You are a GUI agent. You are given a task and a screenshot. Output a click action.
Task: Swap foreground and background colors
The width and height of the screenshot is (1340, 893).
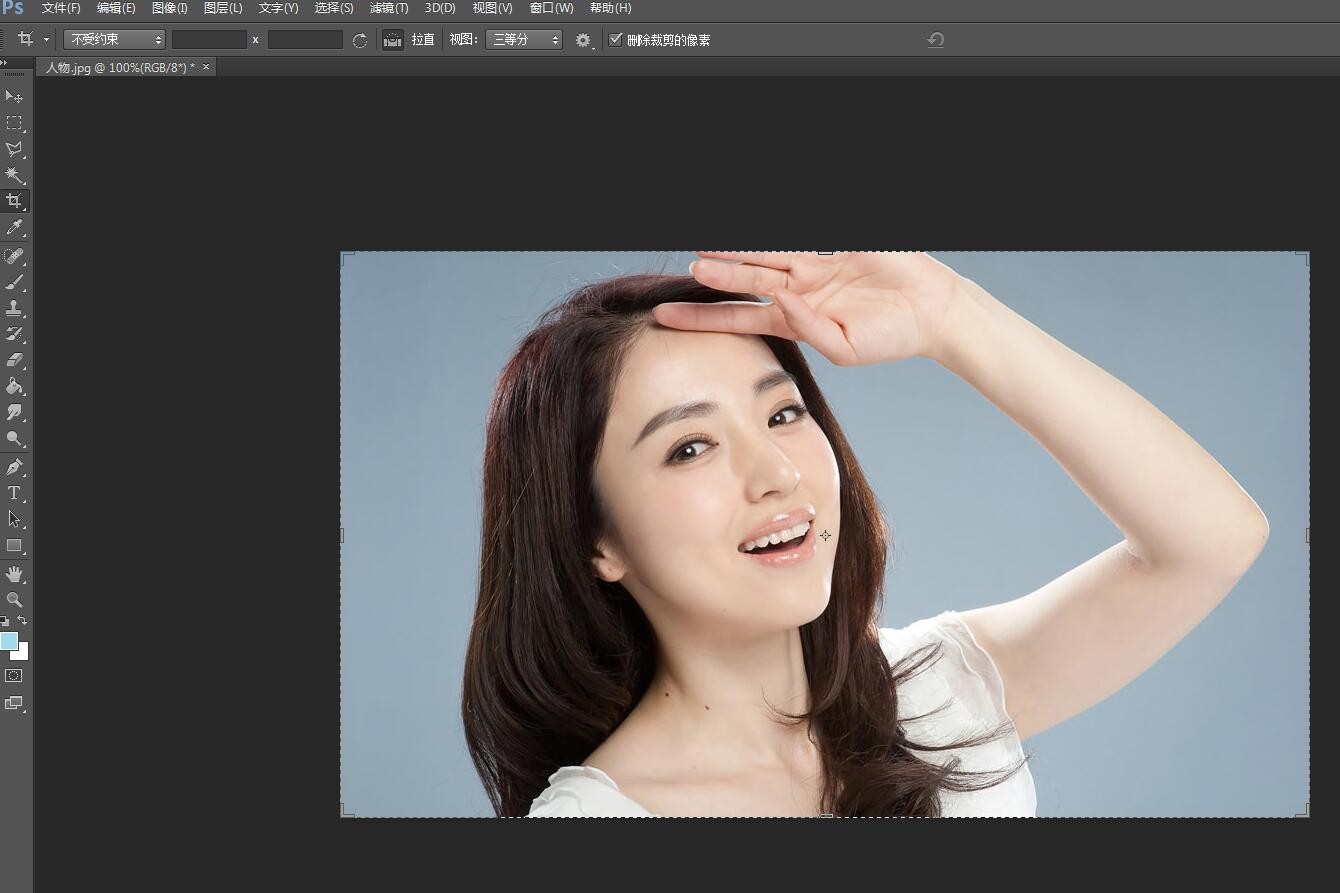coord(22,621)
